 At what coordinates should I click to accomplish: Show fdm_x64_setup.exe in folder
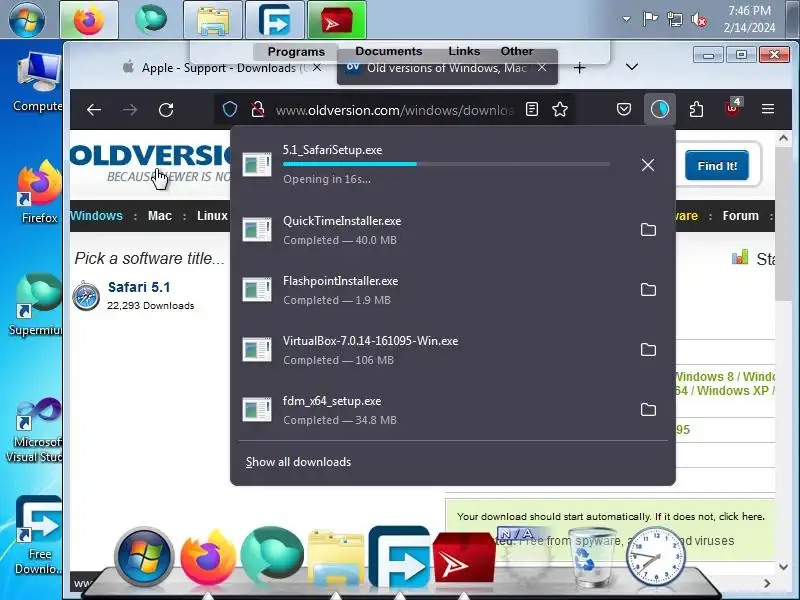click(648, 410)
